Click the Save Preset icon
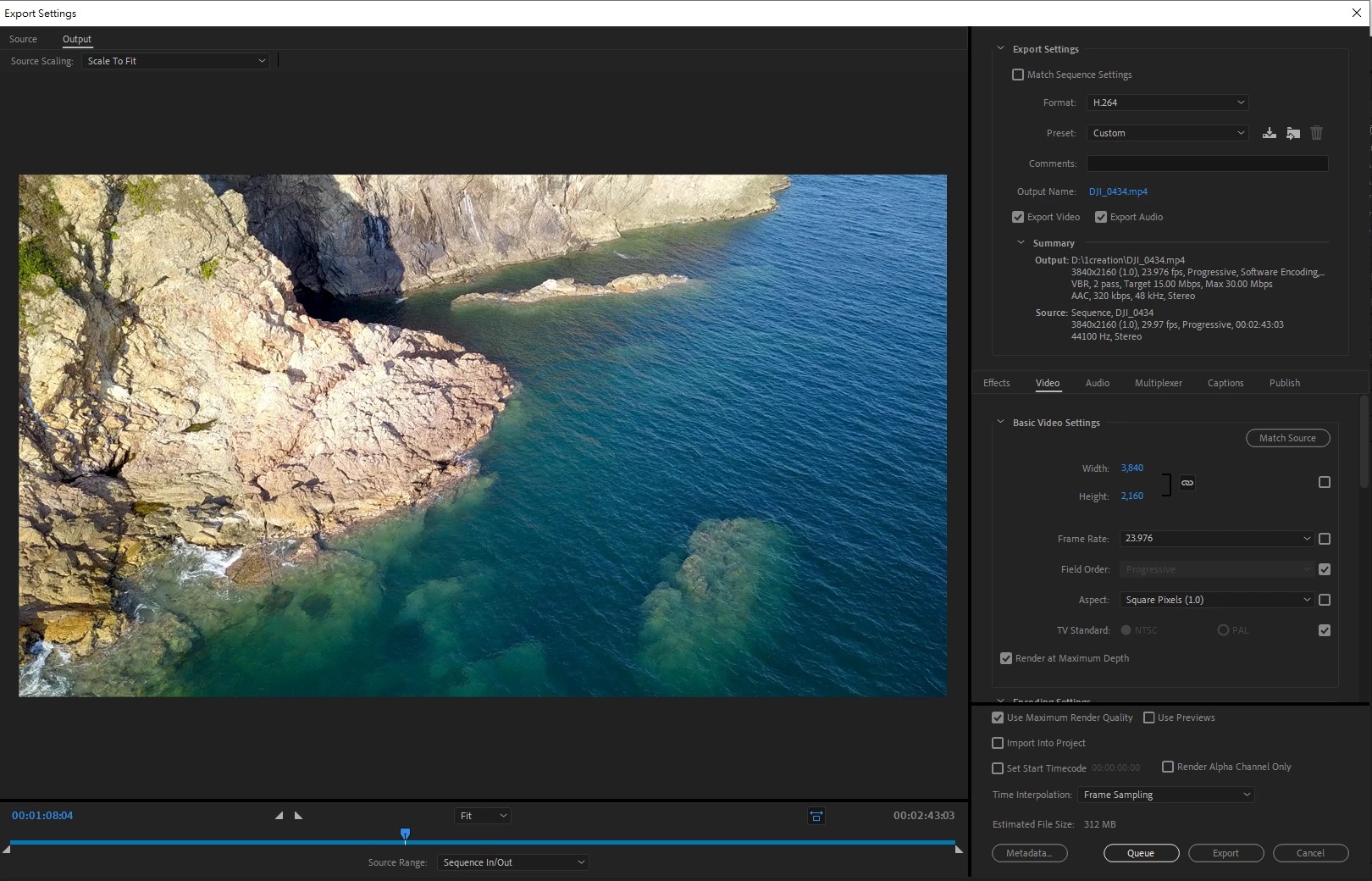 point(1269,133)
